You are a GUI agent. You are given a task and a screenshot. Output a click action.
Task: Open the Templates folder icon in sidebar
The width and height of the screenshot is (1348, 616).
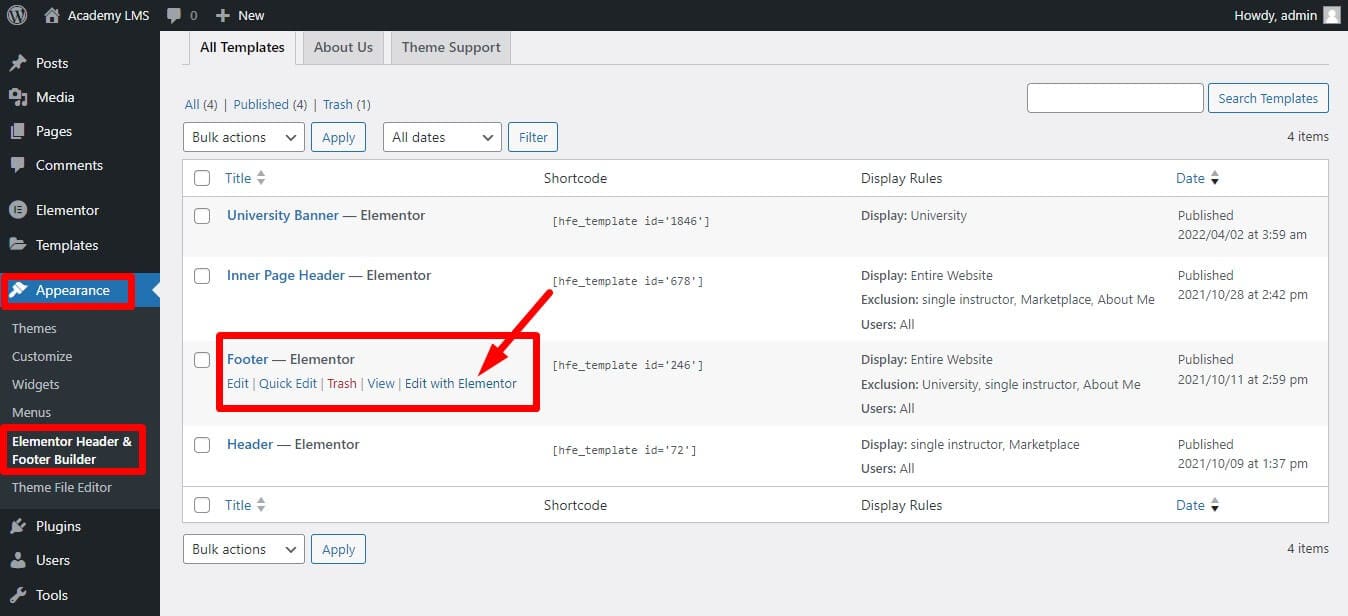click(18, 245)
